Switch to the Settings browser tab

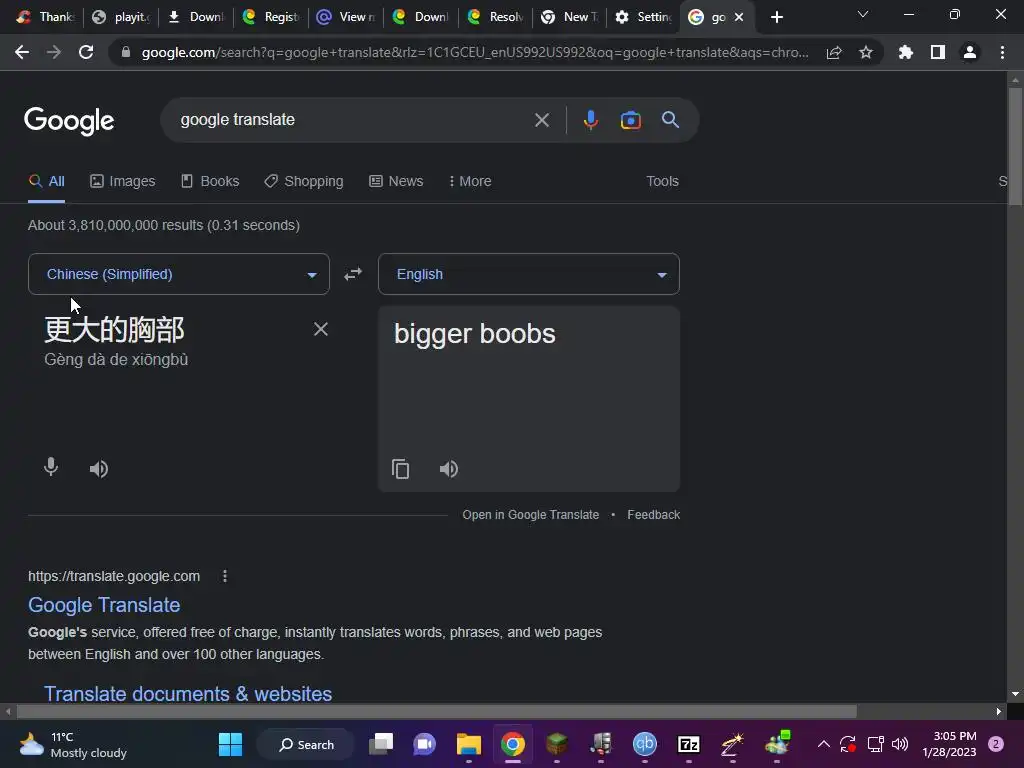(x=643, y=17)
